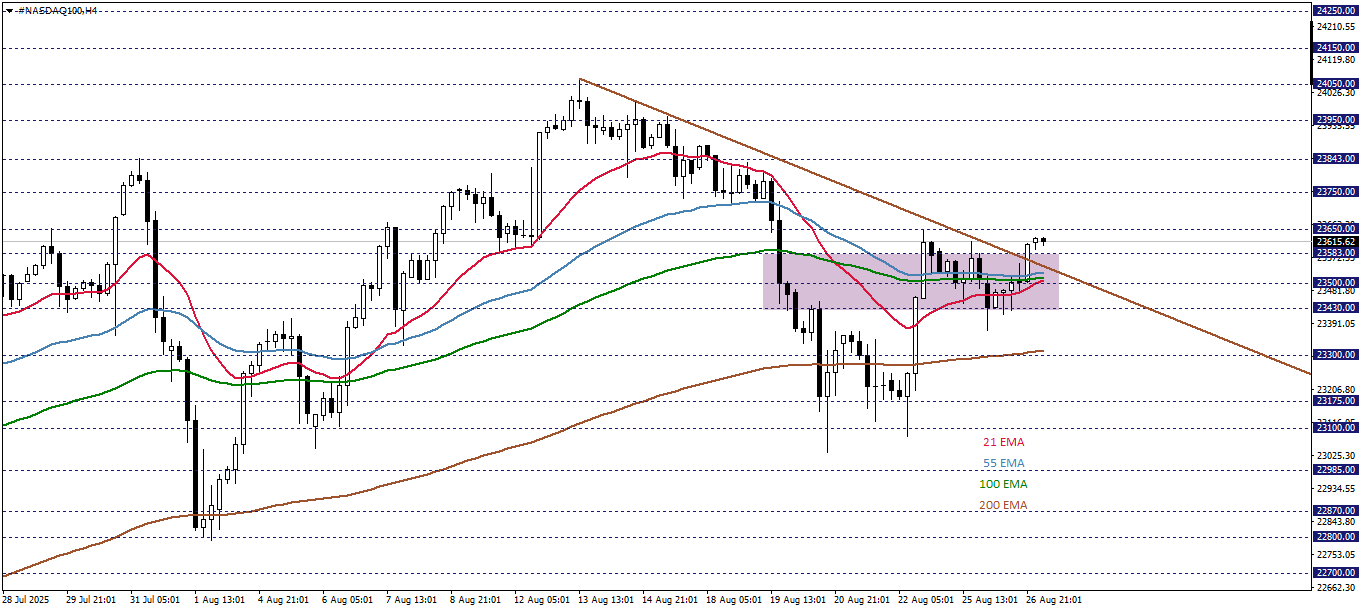Screen dimensions: 1362x611
Task: Select the 23175.00 horizontal level price label
Action: 1336,401
